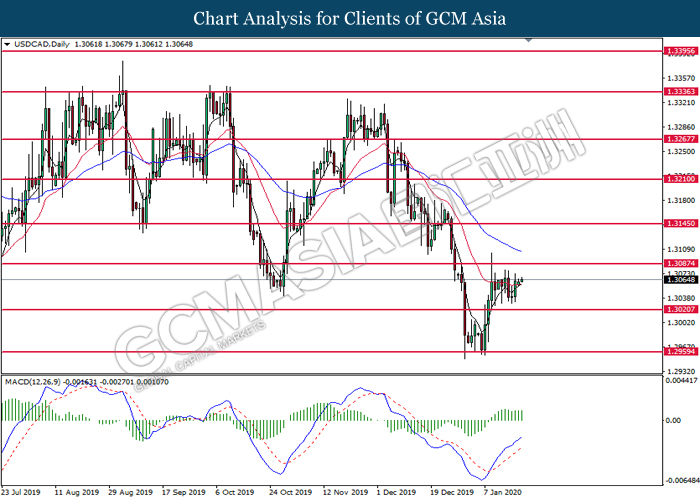This screenshot has width=700, height=500.
Task: Click the MACD scale value 0.004417
Action: [681, 381]
